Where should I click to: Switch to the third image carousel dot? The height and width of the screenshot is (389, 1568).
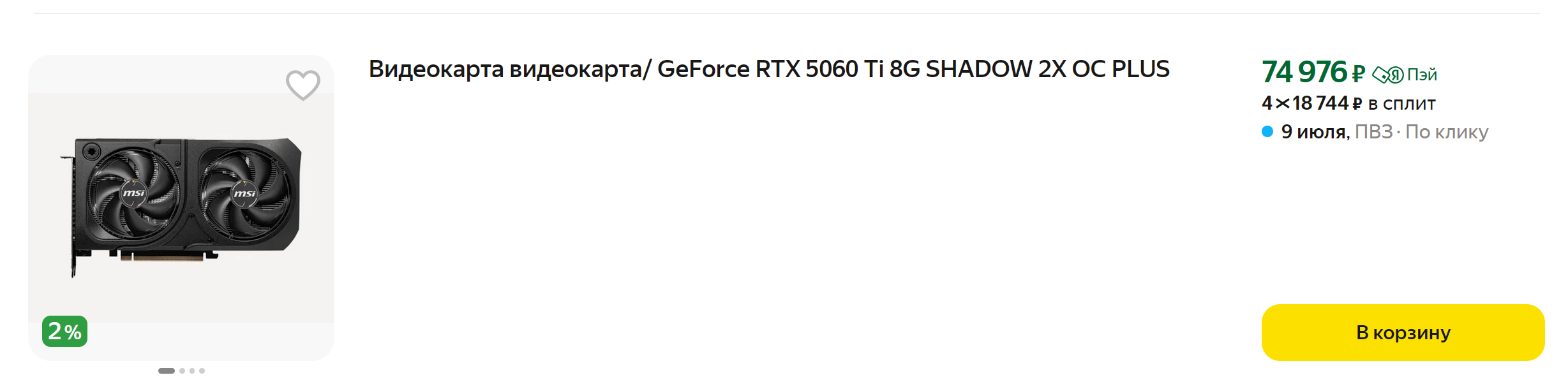pyautogui.click(x=192, y=371)
